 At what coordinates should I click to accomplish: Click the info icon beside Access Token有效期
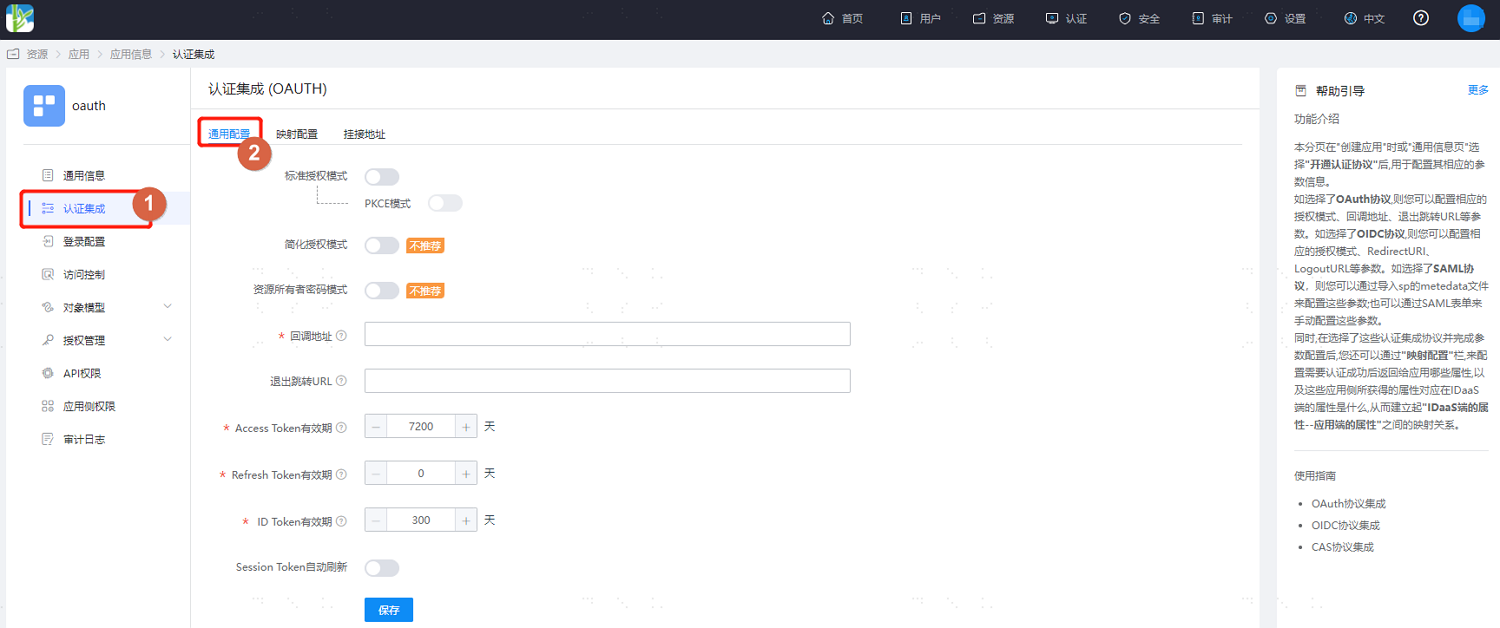[x=342, y=427]
